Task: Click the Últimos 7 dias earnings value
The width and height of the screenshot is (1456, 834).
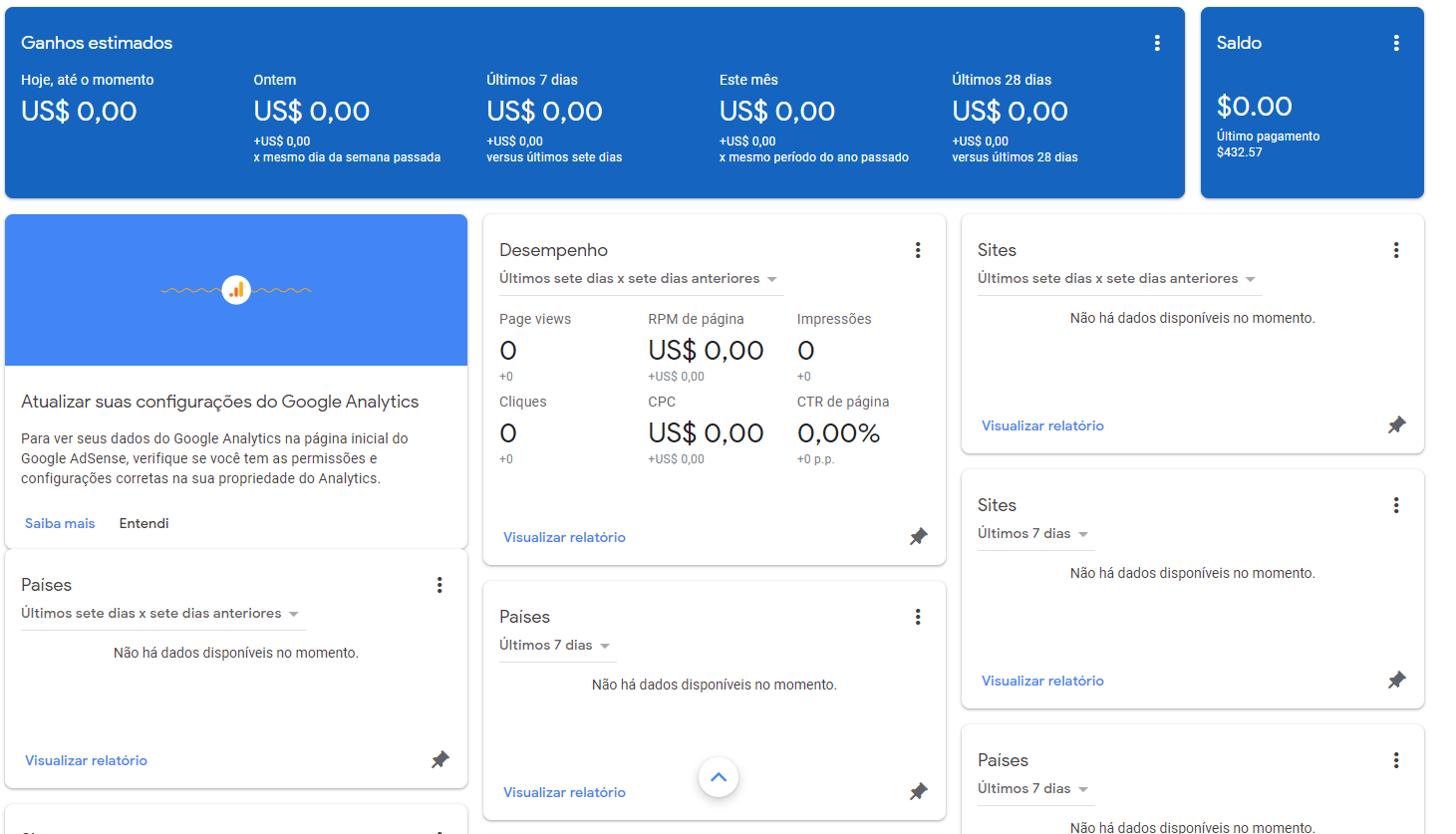Action: coord(544,112)
